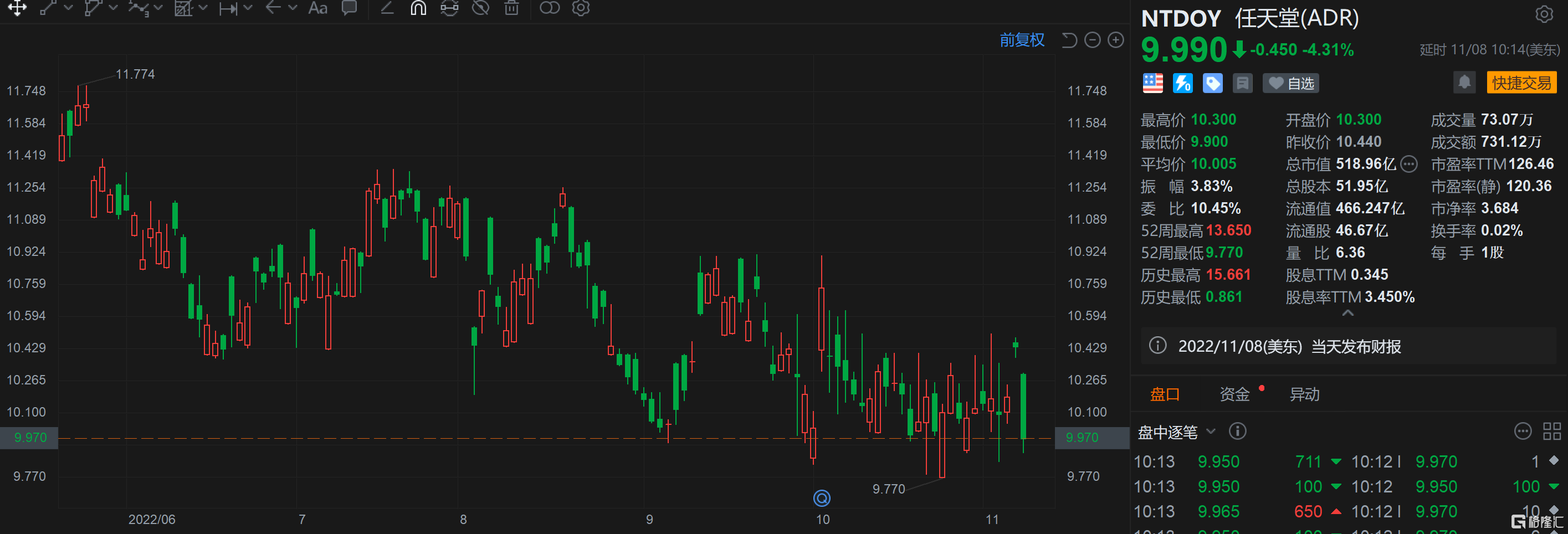Click the 市盈率TTM 126.46 value

click(1531, 164)
